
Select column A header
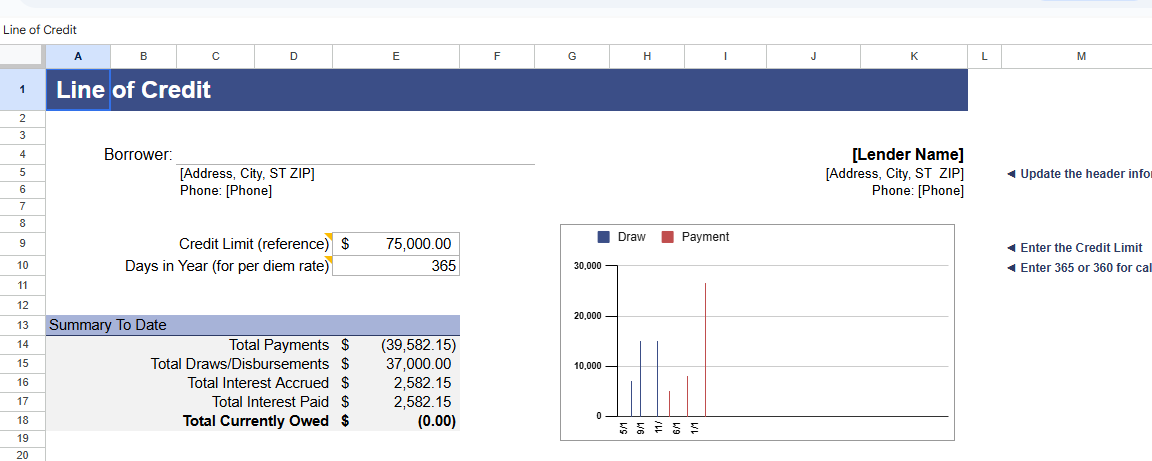[78, 56]
